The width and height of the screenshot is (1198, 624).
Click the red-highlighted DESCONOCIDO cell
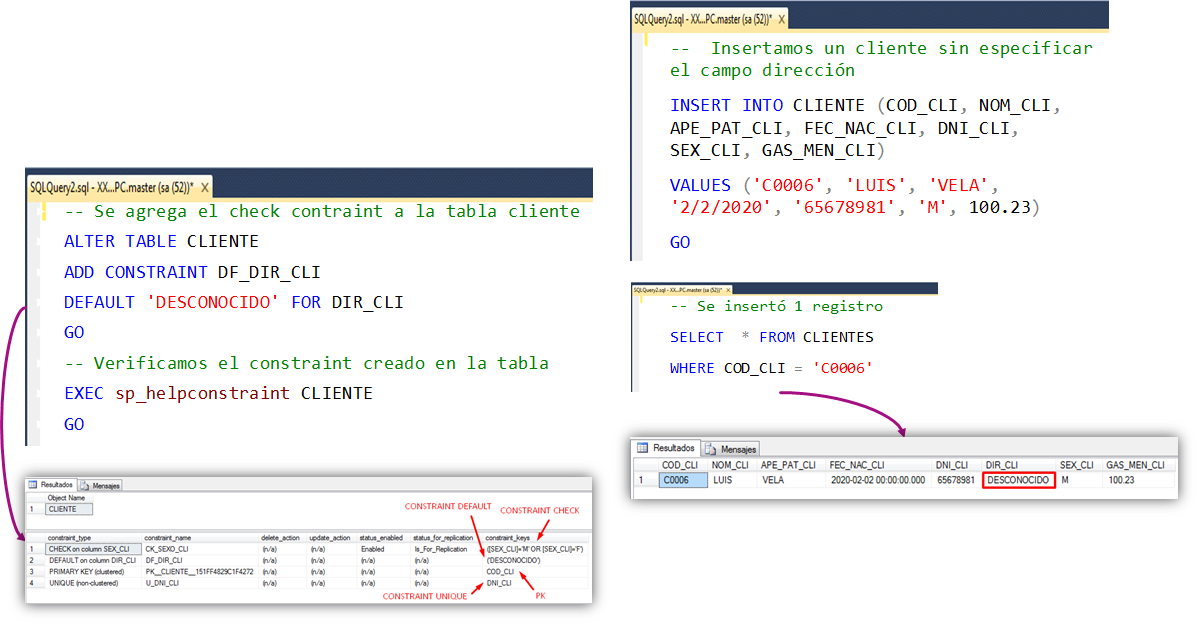tap(1018, 480)
